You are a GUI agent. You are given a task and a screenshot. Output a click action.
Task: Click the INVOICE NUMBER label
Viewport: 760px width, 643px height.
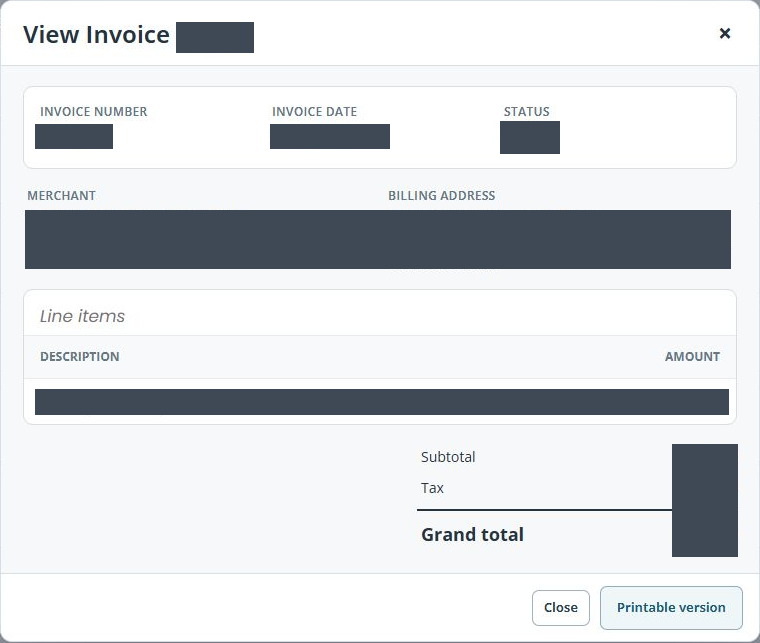tap(94, 111)
